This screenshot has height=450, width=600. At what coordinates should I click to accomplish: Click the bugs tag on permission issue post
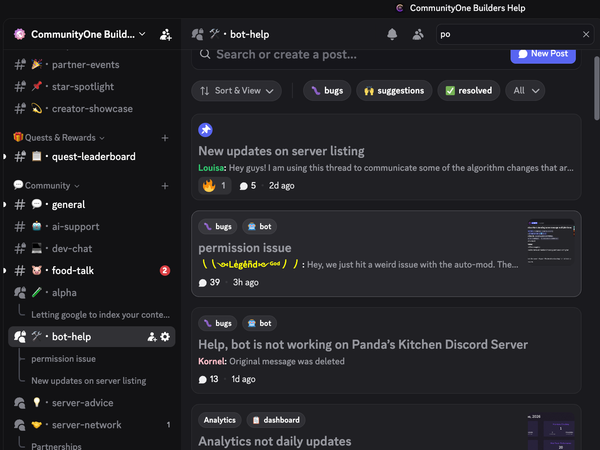point(218,227)
